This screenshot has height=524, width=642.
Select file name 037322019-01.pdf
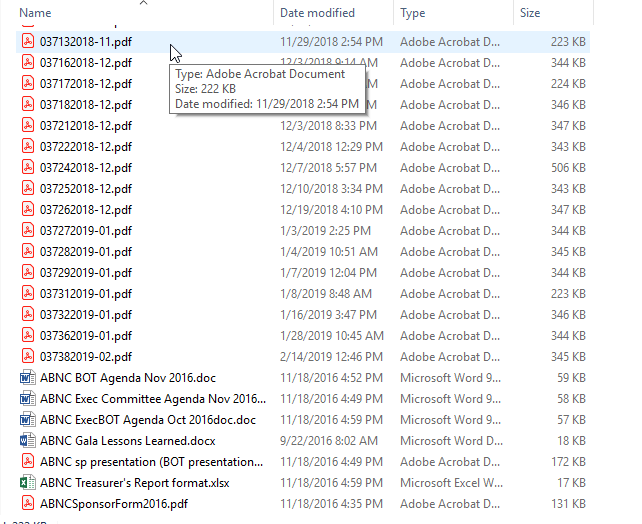point(86,315)
